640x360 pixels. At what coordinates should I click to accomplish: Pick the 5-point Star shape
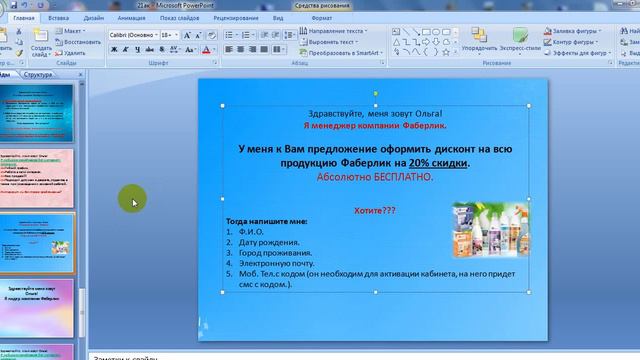pos(446,52)
